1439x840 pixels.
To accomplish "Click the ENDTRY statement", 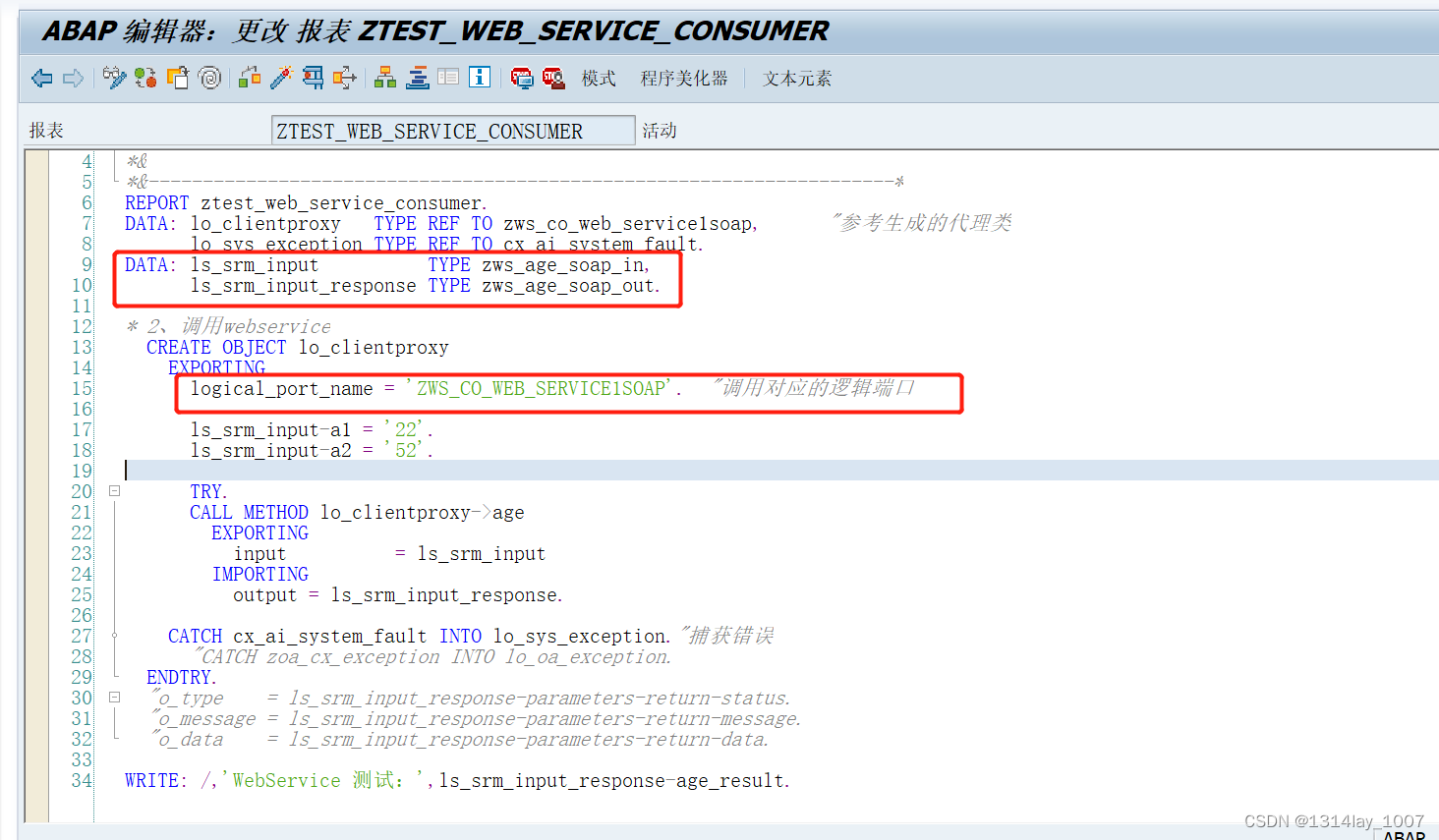I will coord(182,678).
